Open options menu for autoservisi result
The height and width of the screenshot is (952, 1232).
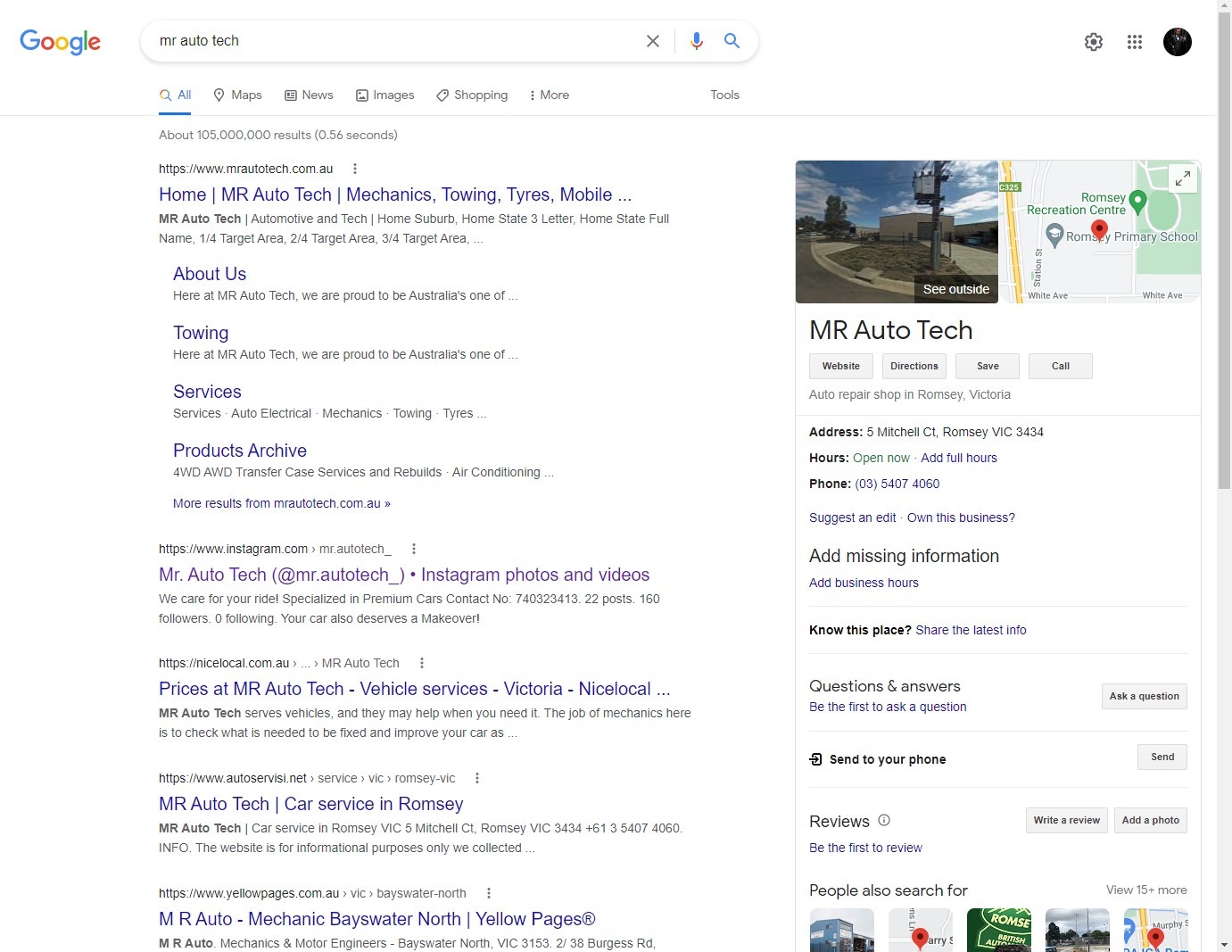click(x=477, y=778)
